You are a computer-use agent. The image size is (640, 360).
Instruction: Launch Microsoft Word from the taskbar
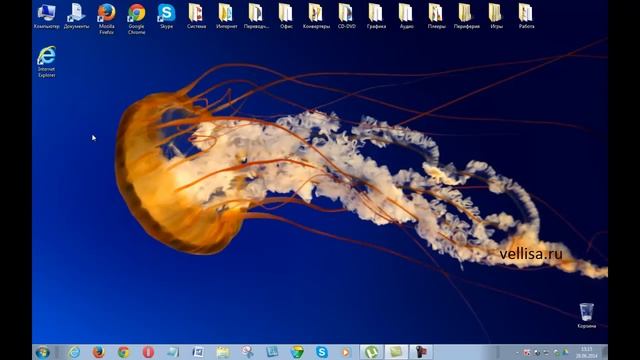198,352
